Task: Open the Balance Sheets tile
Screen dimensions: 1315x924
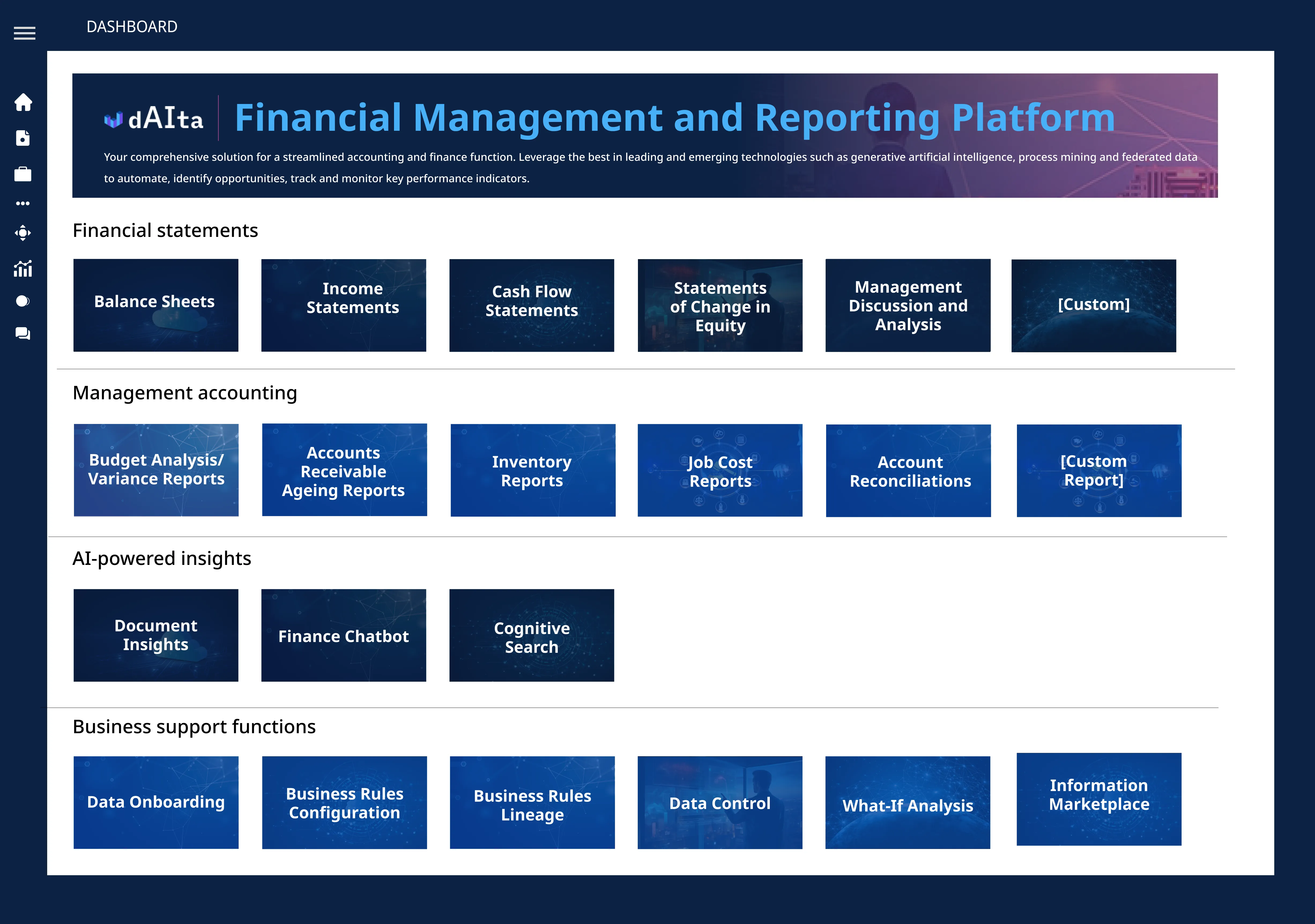Action: pyautogui.click(x=156, y=305)
